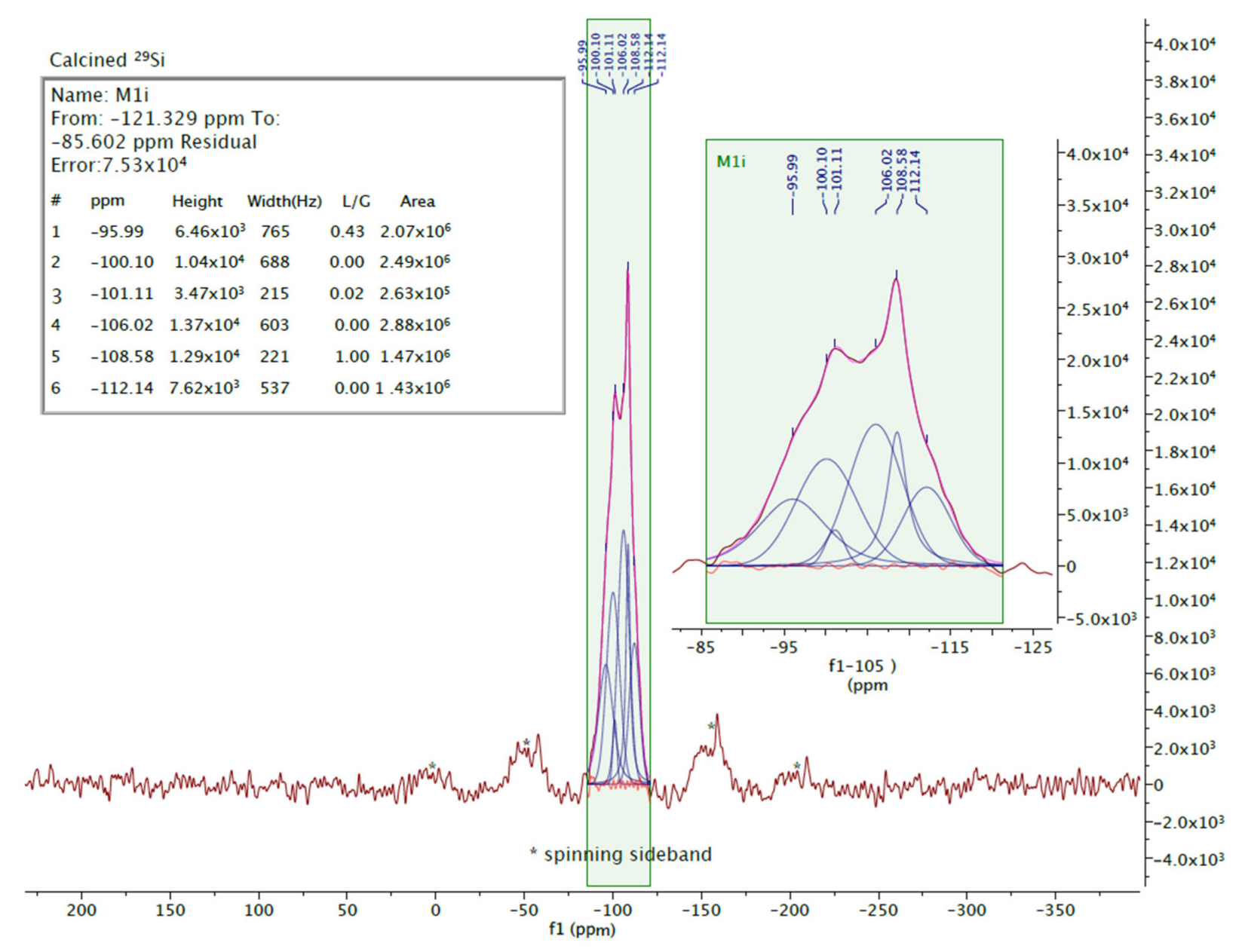Click the inset peak label -95.99
This screenshot has width=1245, height=952.
[x=792, y=173]
